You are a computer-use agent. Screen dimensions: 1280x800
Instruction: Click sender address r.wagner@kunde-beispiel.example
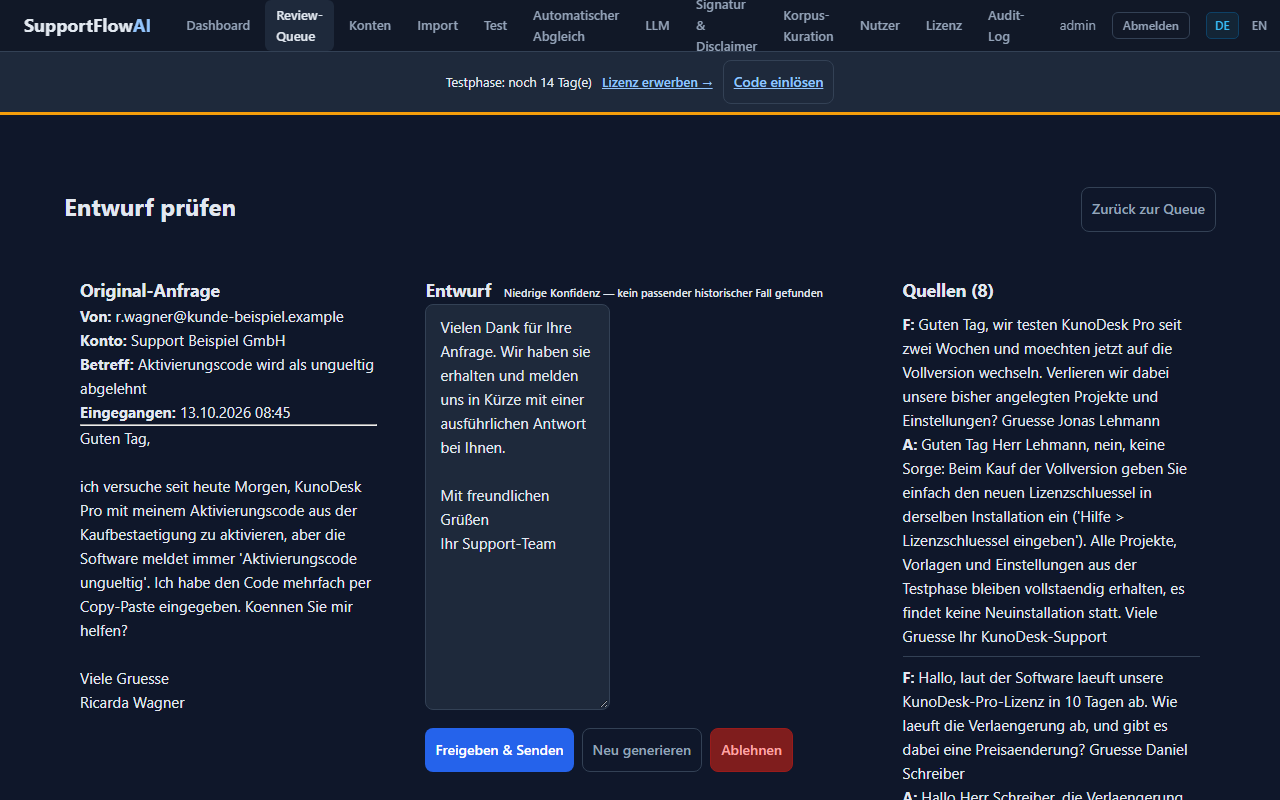pyautogui.click(x=229, y=317)
